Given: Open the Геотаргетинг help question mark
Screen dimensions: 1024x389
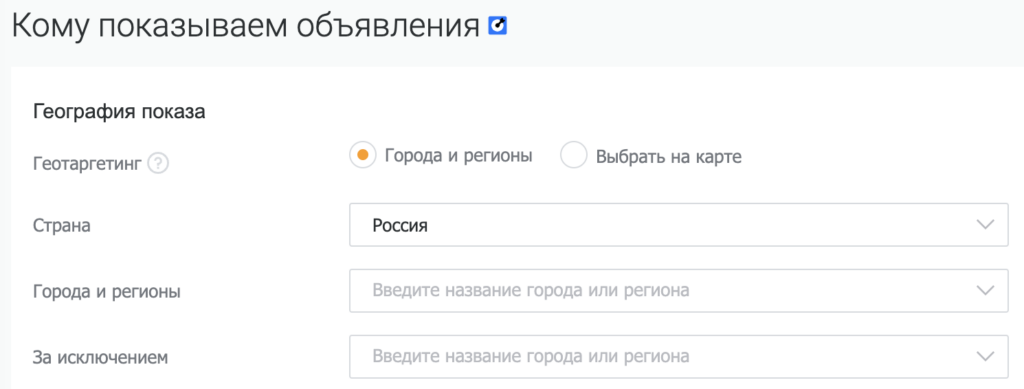Looking at the screenshot, I should pyautogui.click(x=158, y=163).
